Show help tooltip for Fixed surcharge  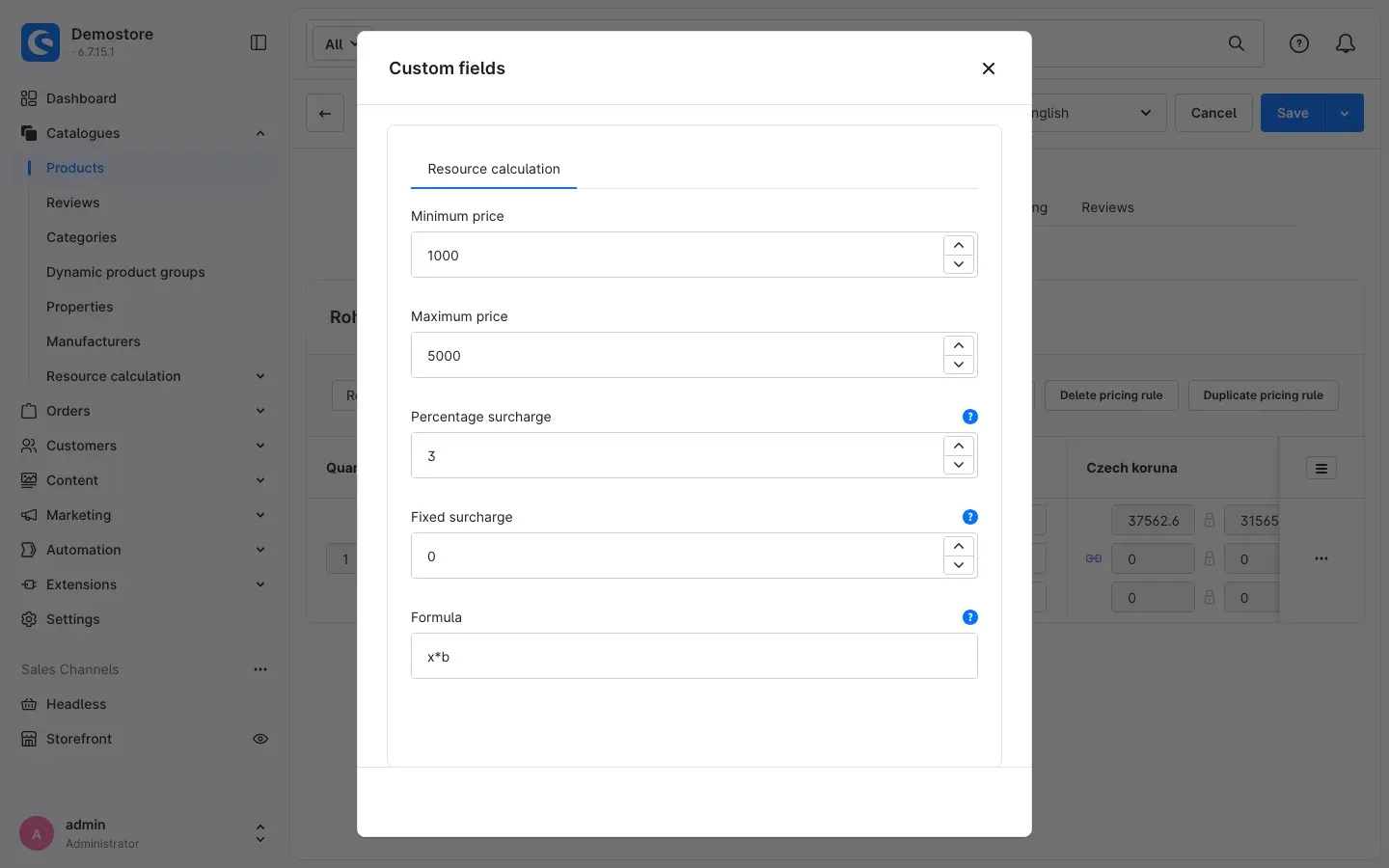(x=970, y=517)
